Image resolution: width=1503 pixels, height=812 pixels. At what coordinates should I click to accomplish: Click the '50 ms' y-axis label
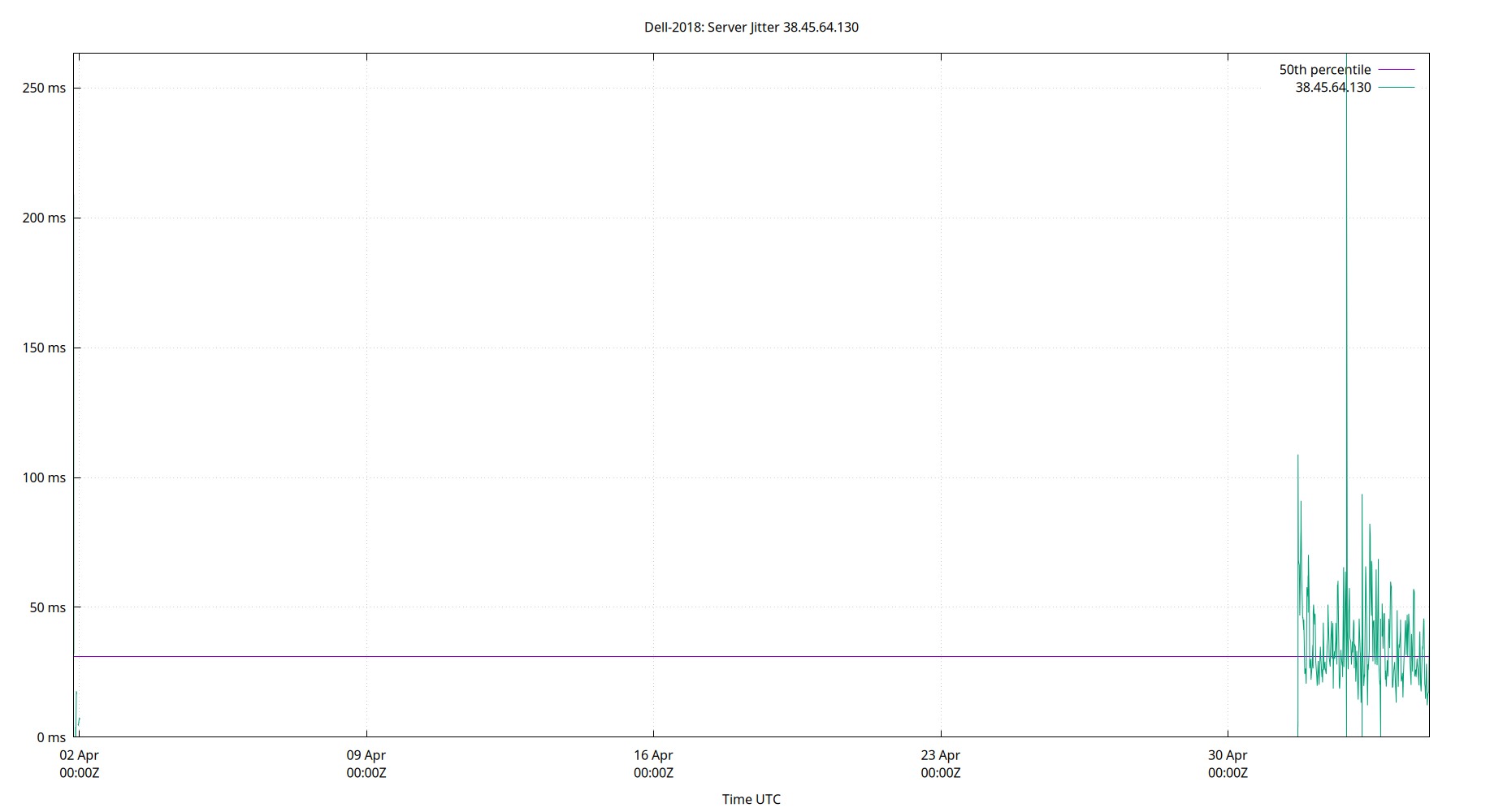(48, 607)
